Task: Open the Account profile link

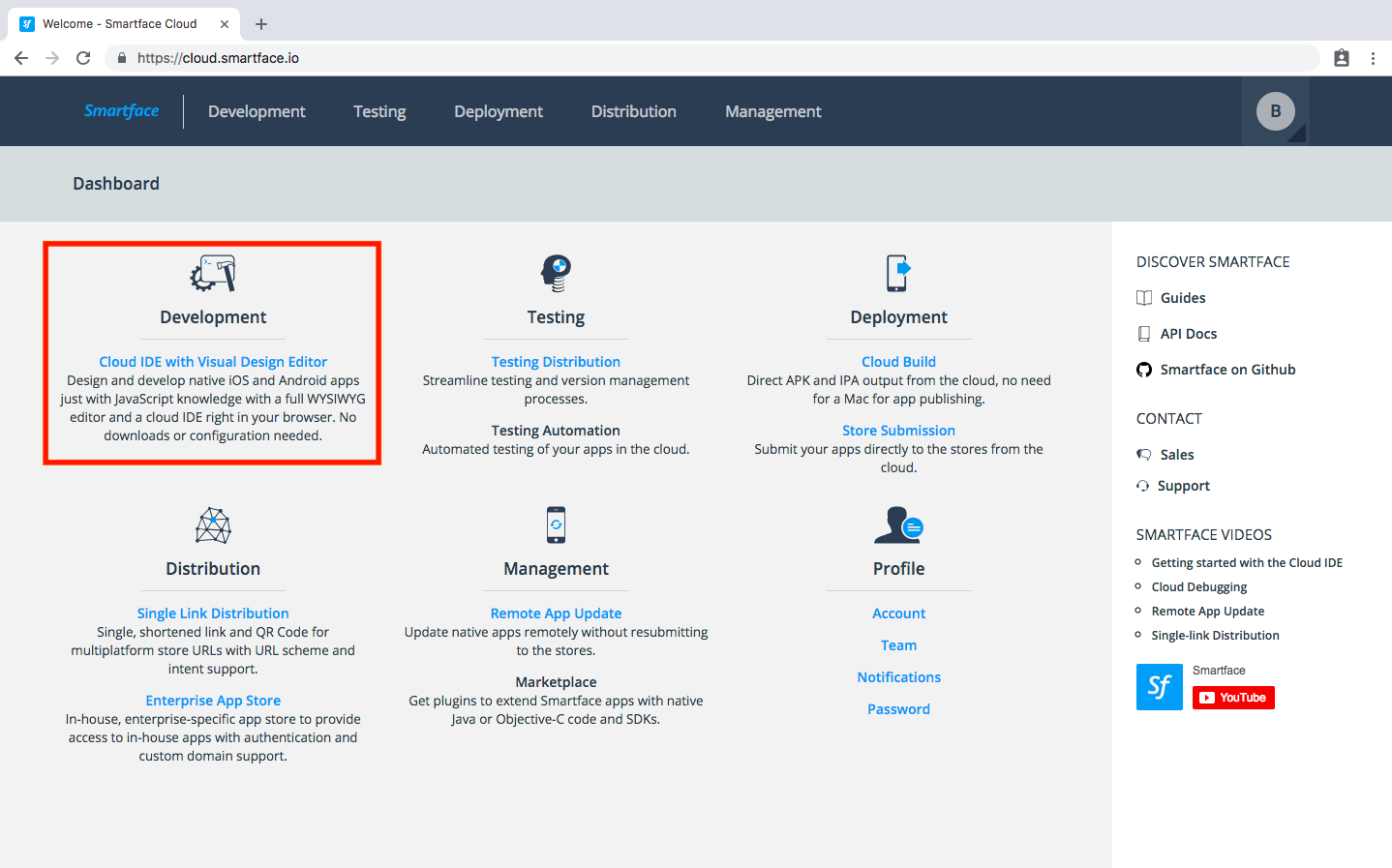Action: [x=898, y=614]
